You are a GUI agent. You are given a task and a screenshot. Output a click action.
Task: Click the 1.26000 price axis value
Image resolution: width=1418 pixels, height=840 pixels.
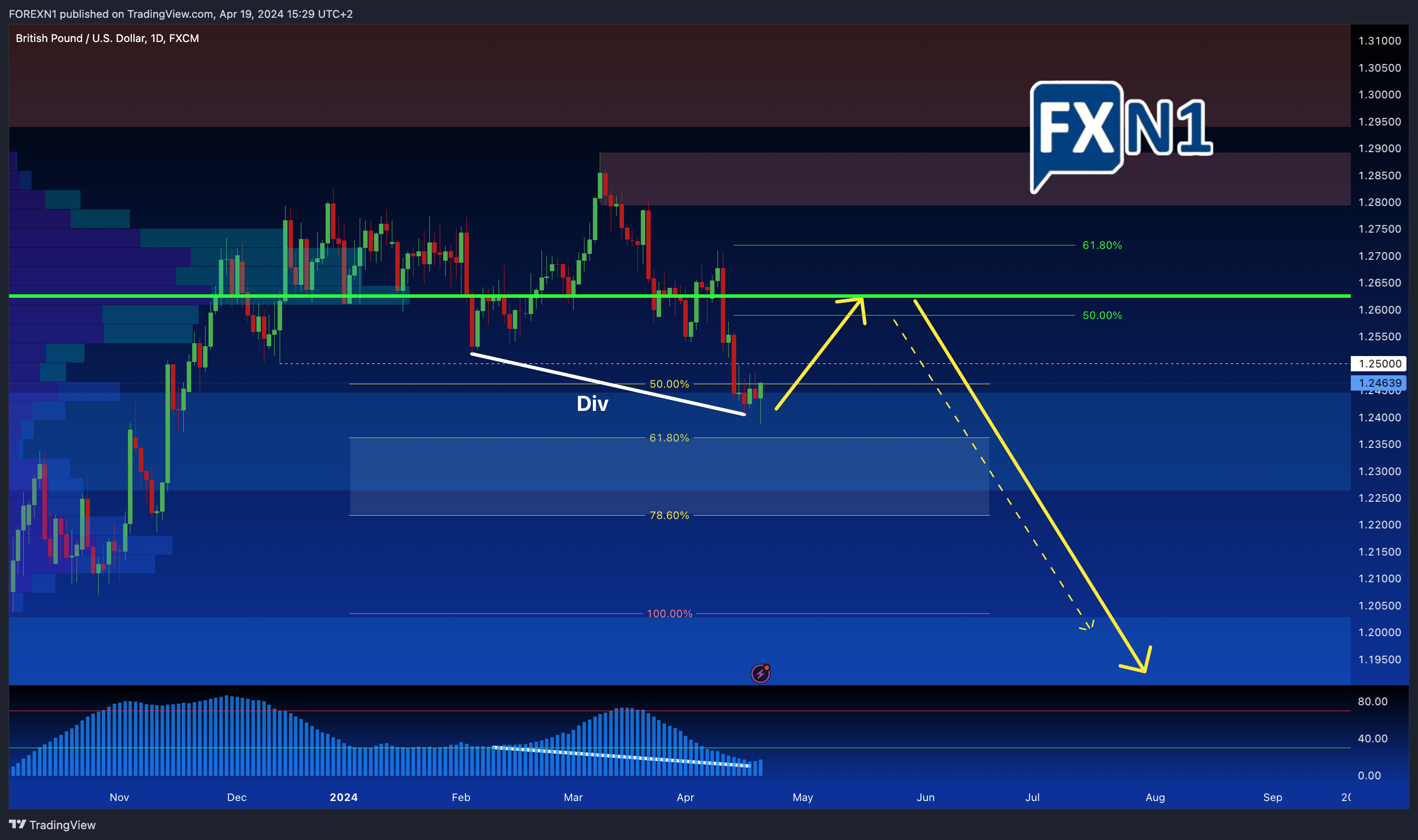tap(1379, 310)
